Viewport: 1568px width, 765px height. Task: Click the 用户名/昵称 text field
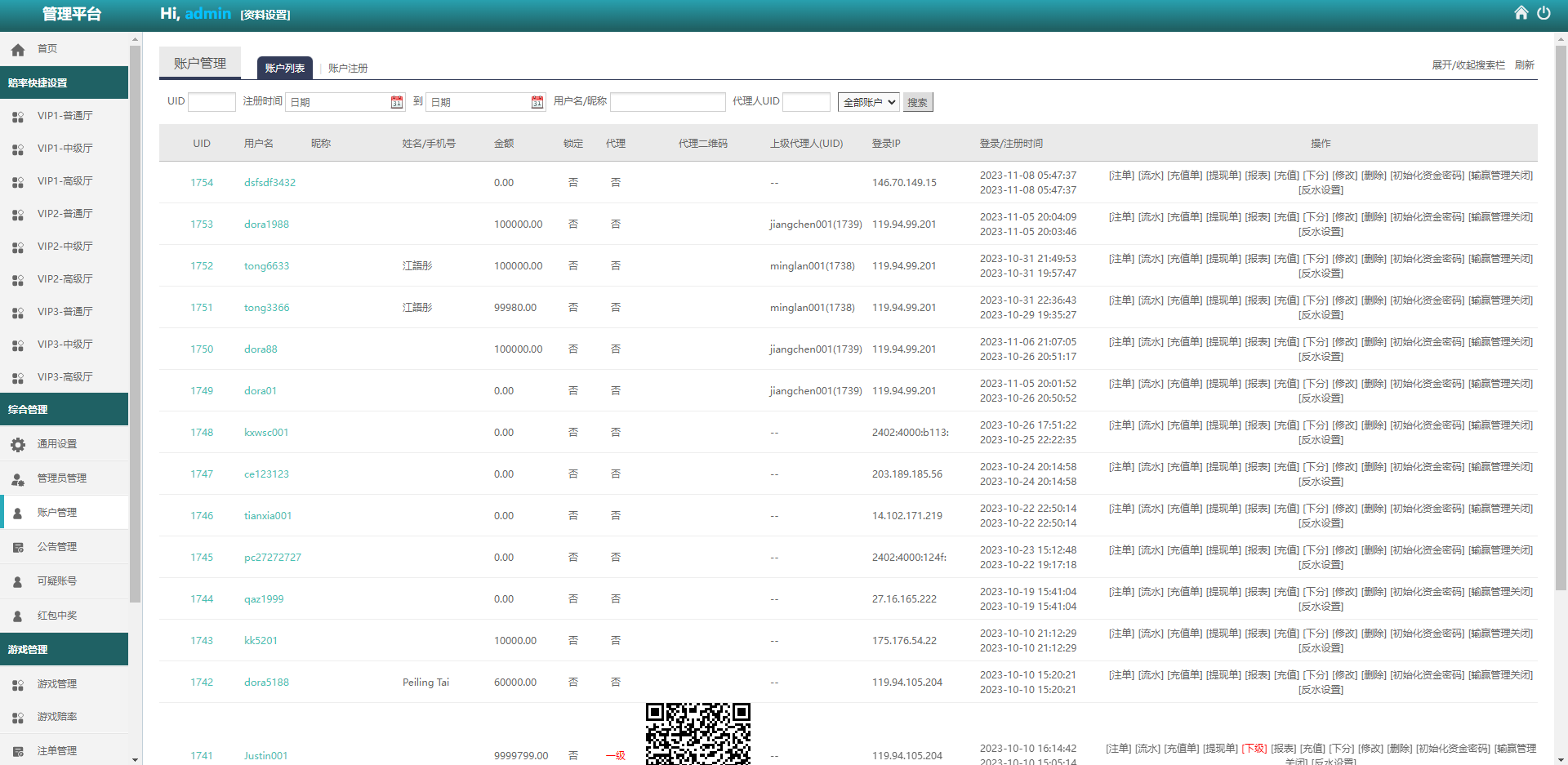pyautogui.click(x=667, y=102)
